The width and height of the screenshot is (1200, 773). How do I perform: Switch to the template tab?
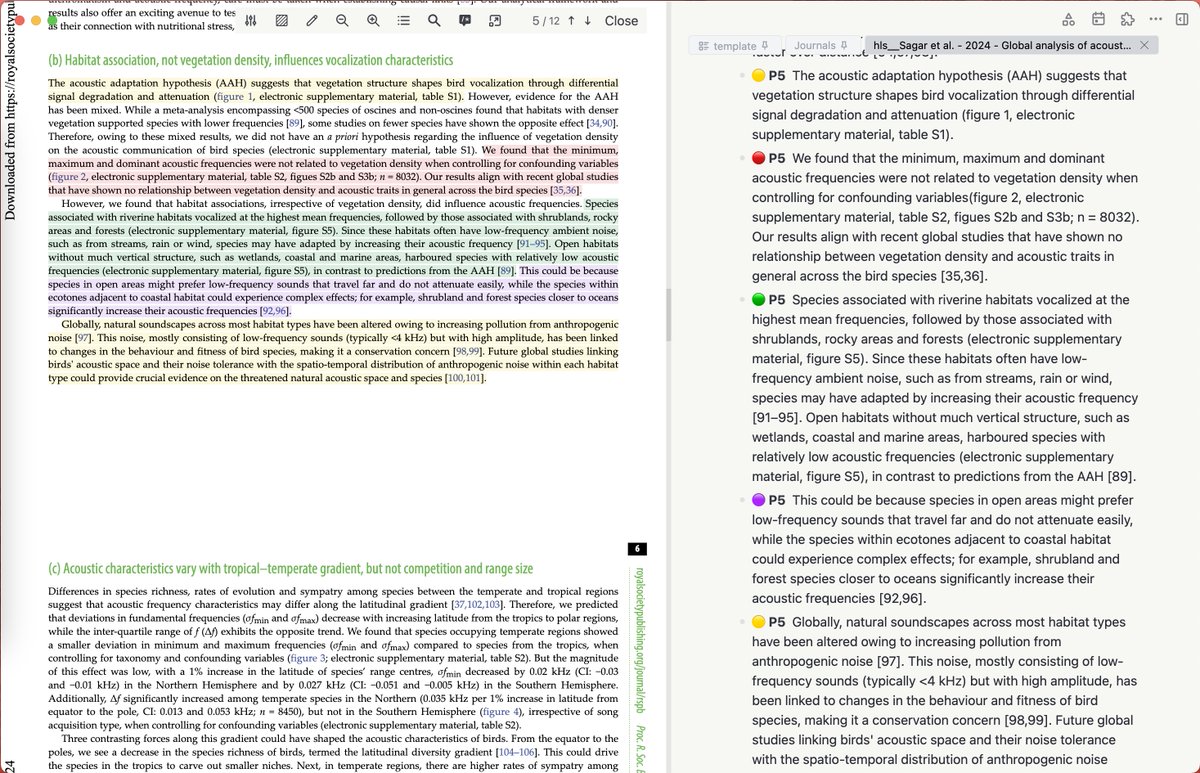click(735, 46)
